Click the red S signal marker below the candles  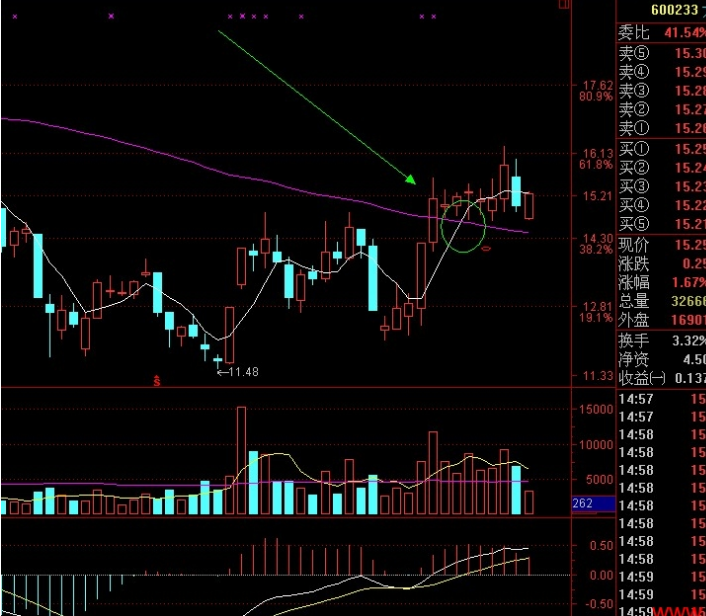157,381
